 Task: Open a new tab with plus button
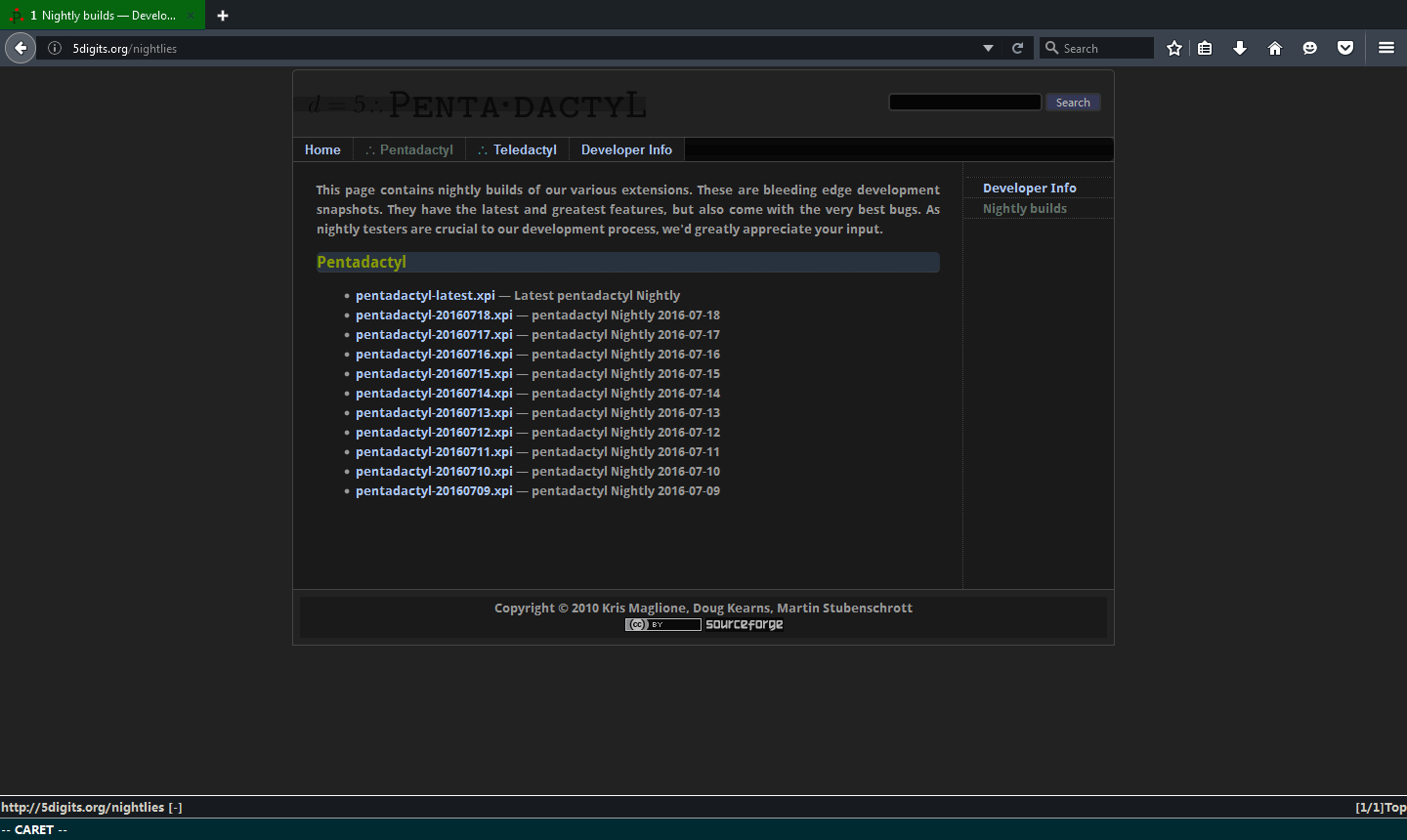point(223,16)
